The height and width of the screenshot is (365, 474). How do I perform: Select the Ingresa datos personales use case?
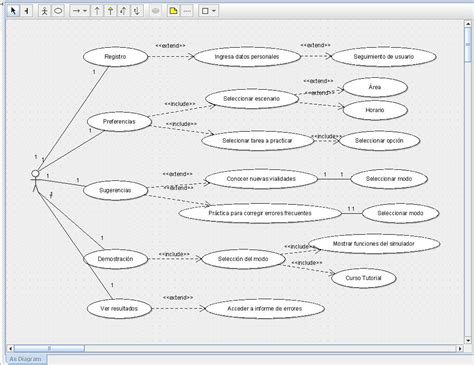tap(247, 57)
